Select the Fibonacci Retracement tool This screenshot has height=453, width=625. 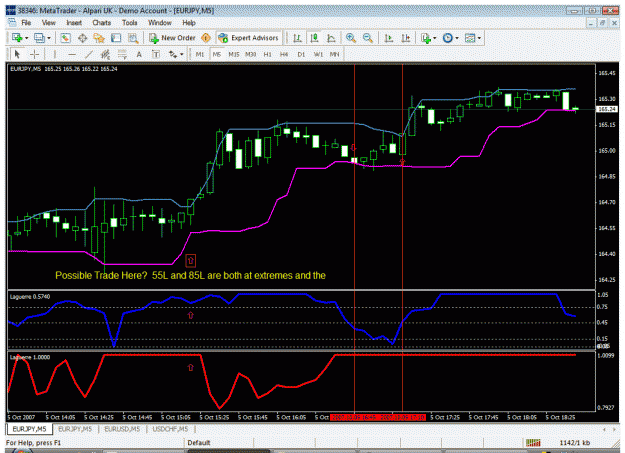coord(122,54)
